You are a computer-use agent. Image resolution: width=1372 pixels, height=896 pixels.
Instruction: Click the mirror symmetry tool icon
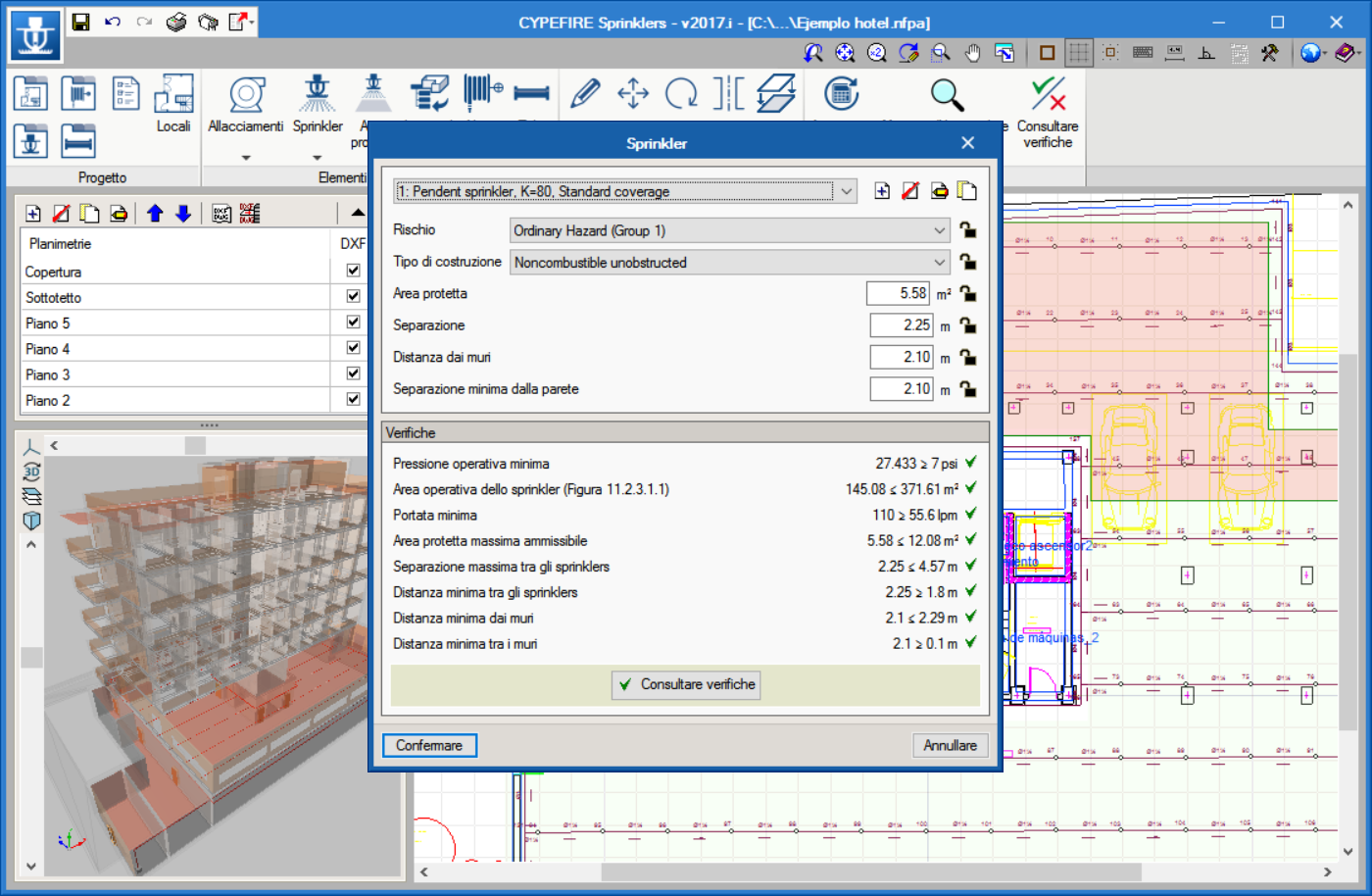point(728,93)
